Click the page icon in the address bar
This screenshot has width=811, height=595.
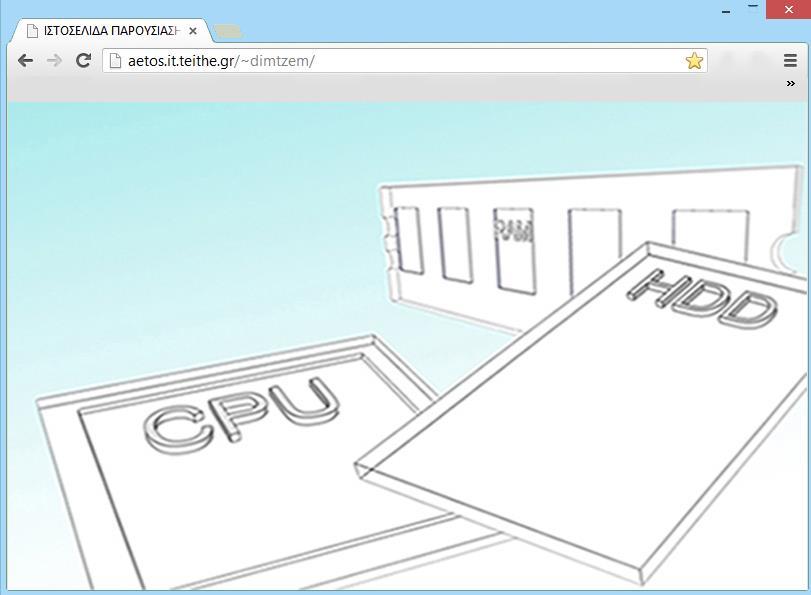(115, 61)
